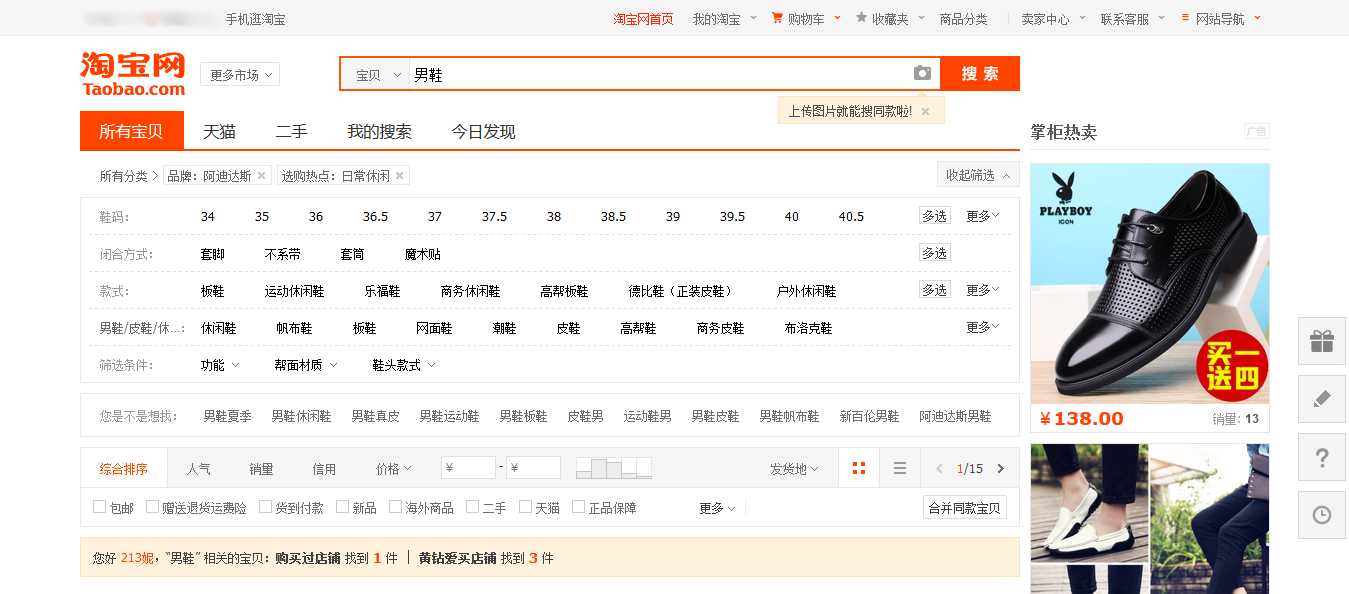Click the camera image search icon

click(x=921, y=74)
